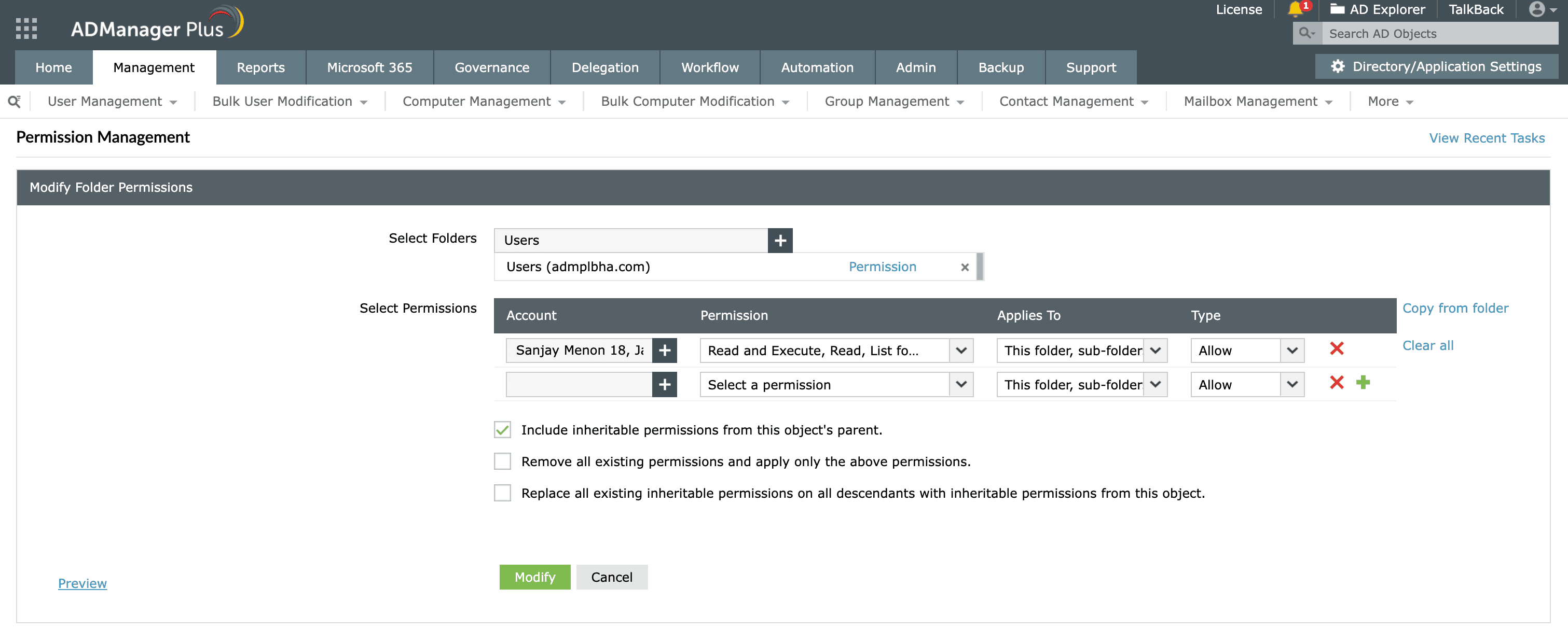Image resolution: width=1568 pixels, height=644 pixels.
Task: Click Copy from folder link
Action: (1455, 309)
